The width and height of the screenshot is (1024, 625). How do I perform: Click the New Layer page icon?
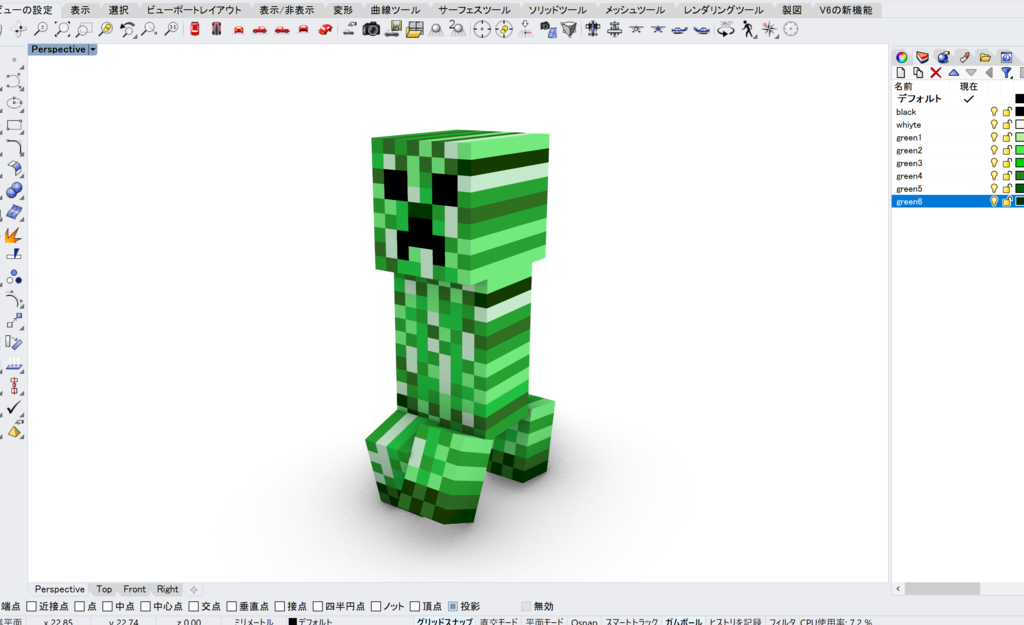point(901,73)
